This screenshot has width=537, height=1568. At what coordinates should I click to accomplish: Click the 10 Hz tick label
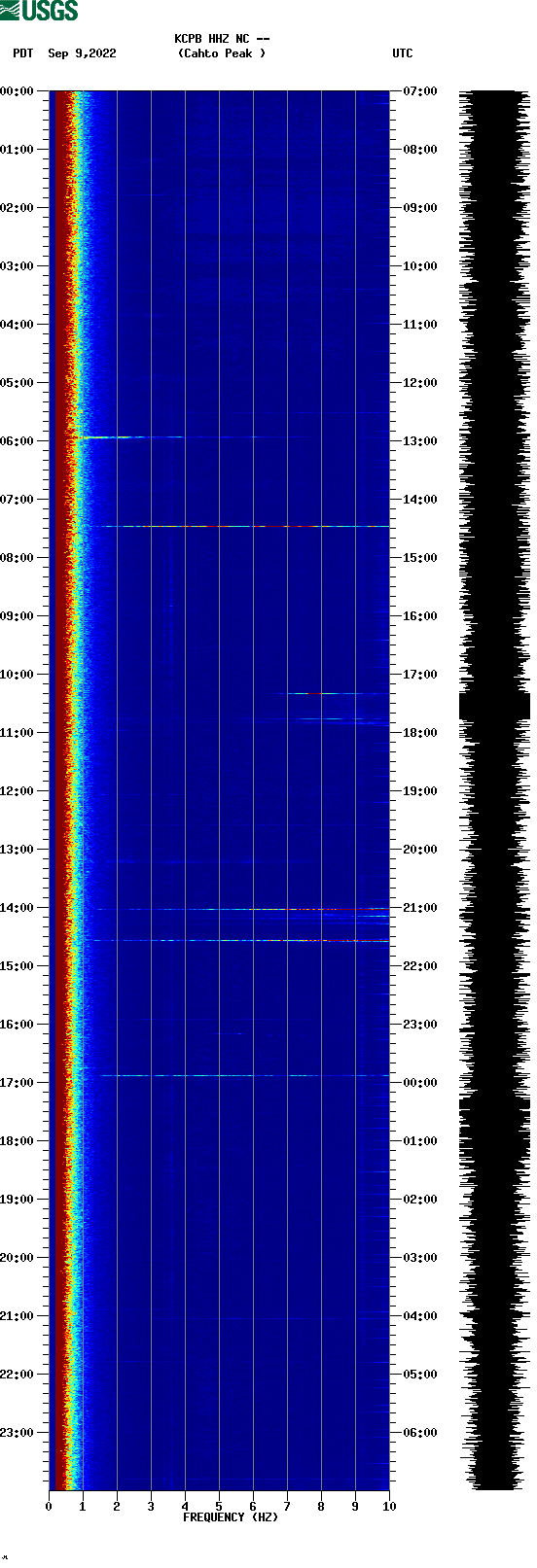click(x=389, y=1507)
